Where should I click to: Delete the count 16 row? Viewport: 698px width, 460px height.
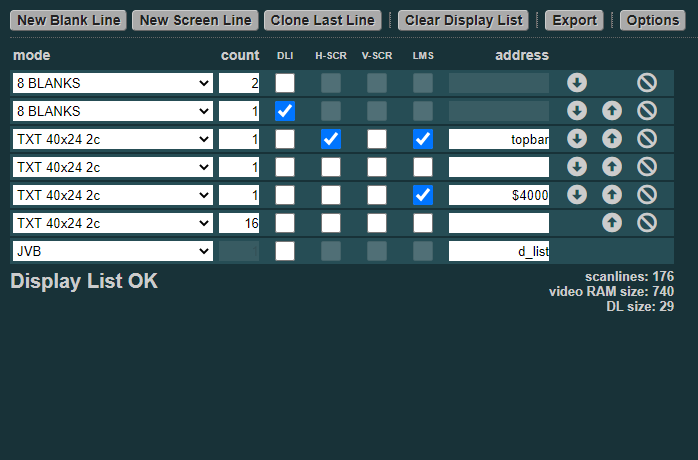pyautogui.click(x=647, y=223)
